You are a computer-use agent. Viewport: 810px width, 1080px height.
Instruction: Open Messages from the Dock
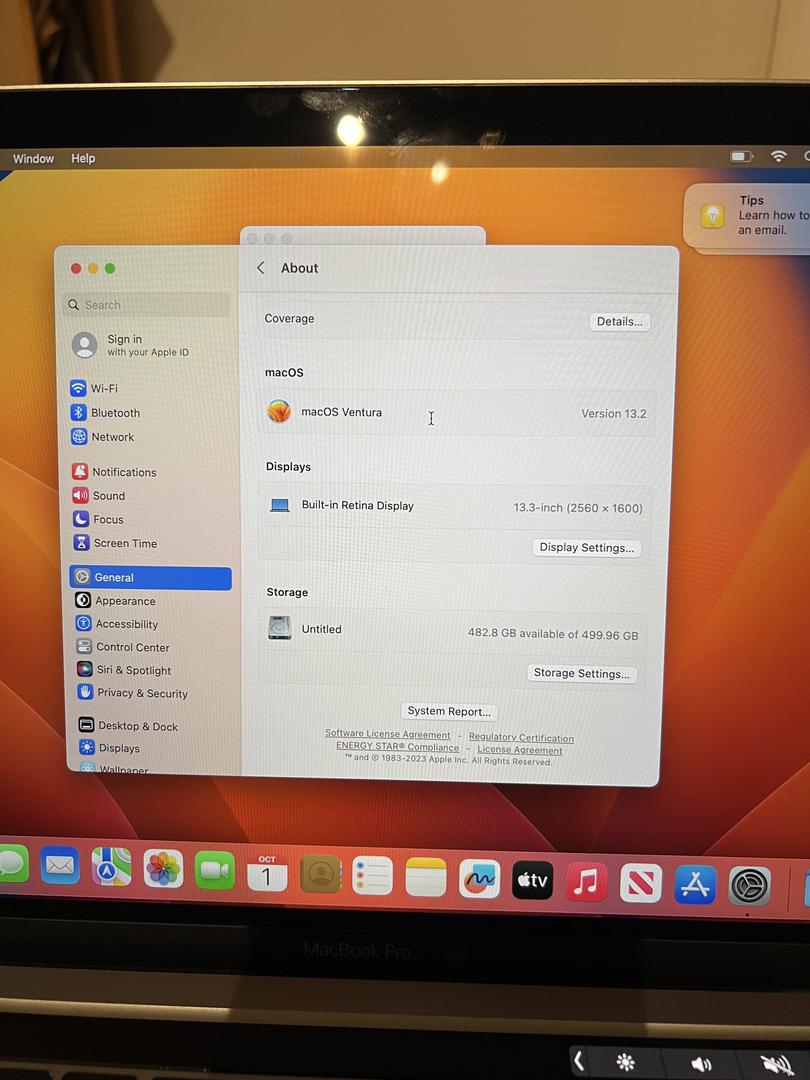[x=10, y=864]
